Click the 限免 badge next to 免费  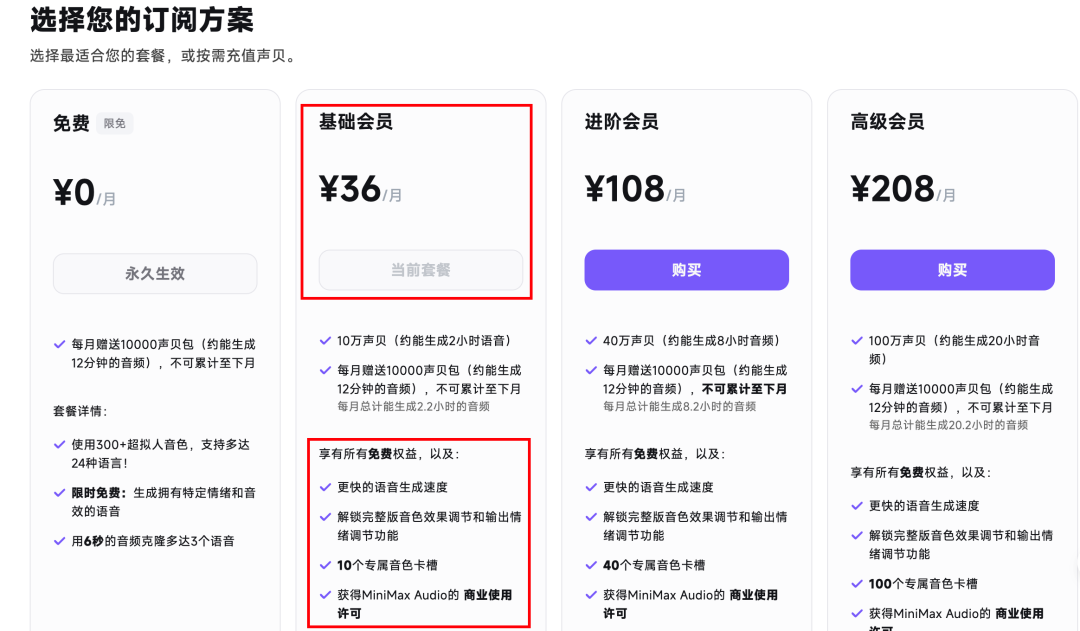[114, 123]
